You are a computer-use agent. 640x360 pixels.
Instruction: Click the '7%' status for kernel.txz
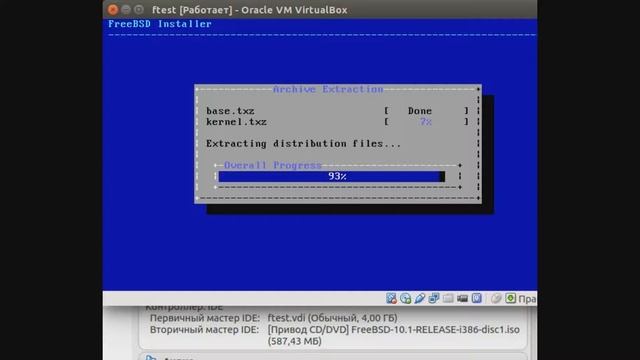click(x=426, y=122)
